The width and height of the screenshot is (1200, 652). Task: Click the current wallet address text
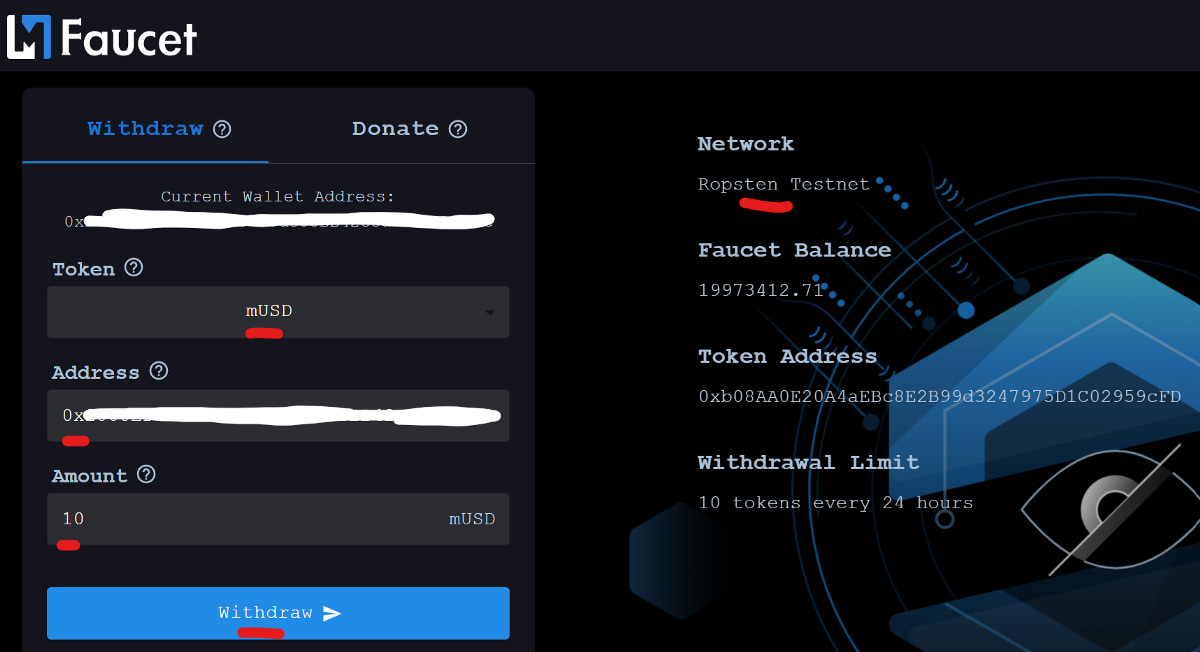coord(278,221)
